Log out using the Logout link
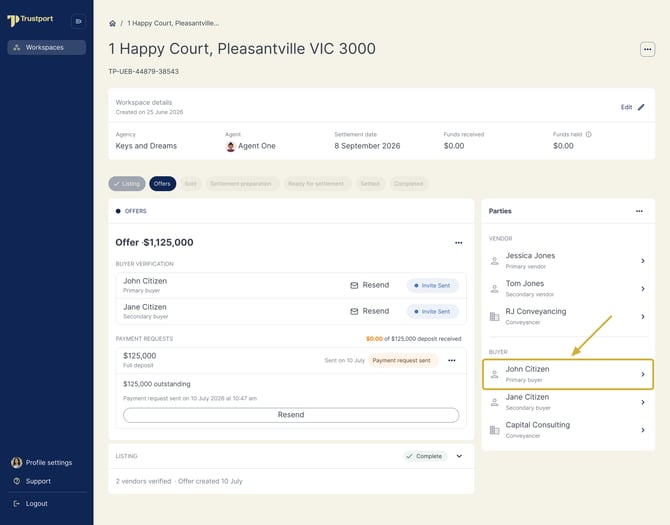Screen dimensions: 670x525 point(31,504)
